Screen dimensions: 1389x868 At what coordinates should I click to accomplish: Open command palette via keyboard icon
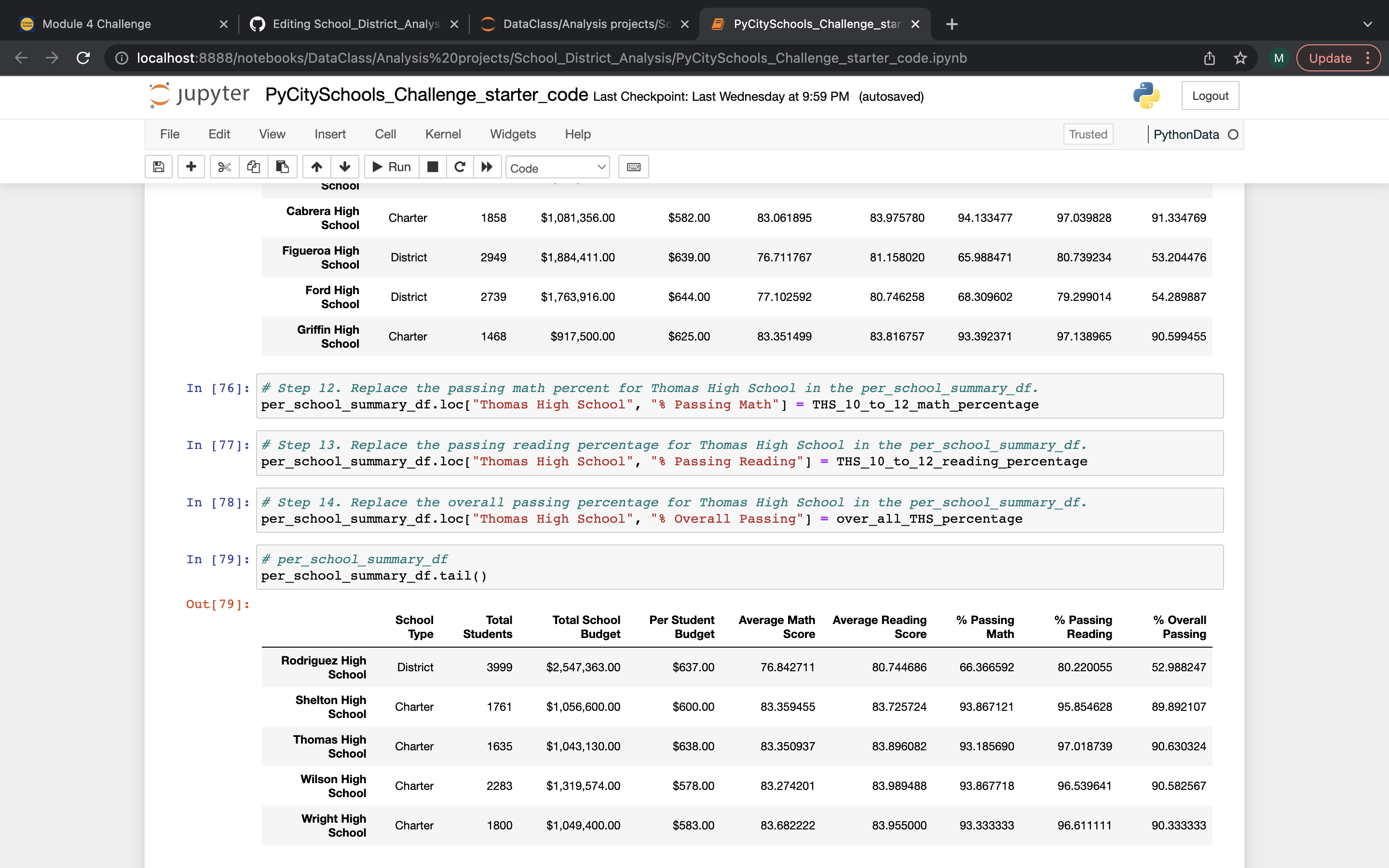pyautogui.click(x=633, y=166)
